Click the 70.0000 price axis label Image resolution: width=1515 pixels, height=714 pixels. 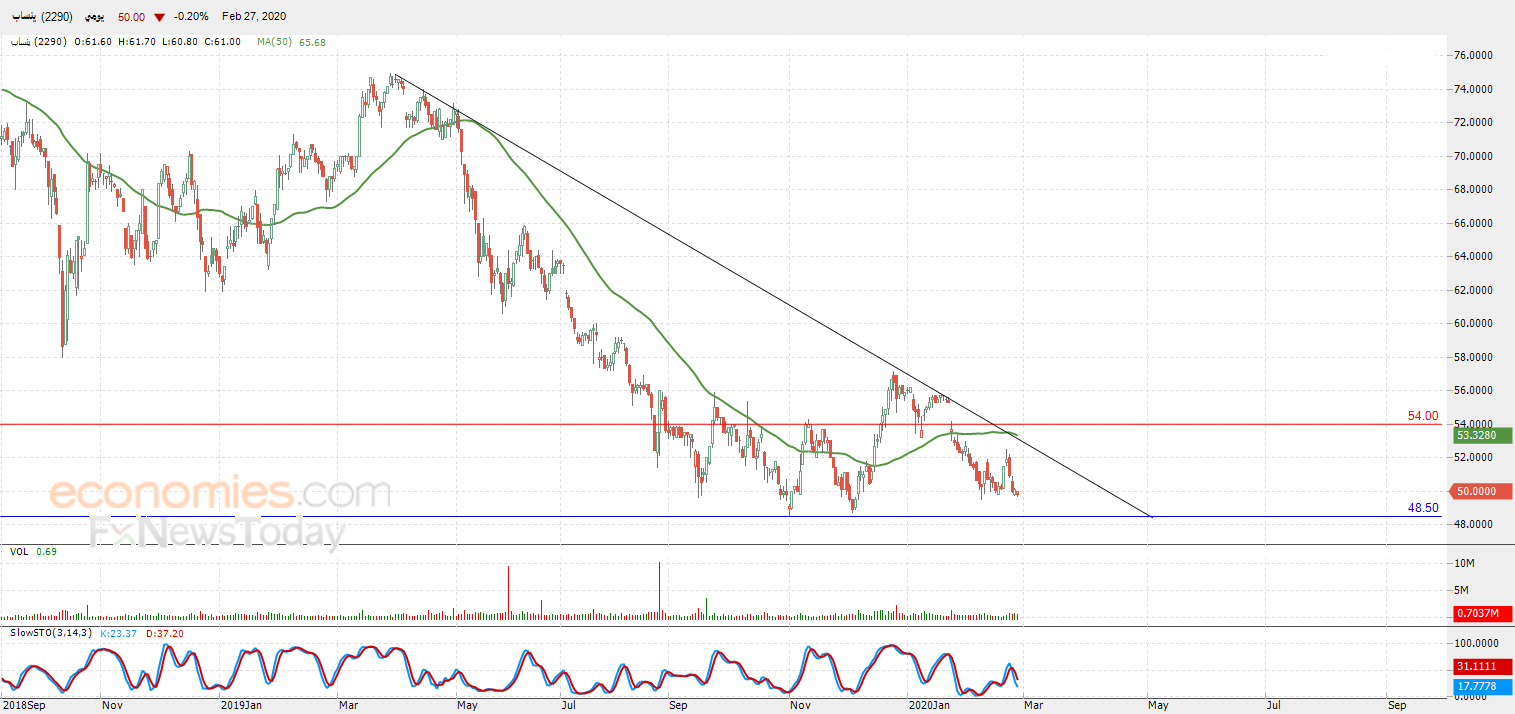click(x=1475, y=156)
